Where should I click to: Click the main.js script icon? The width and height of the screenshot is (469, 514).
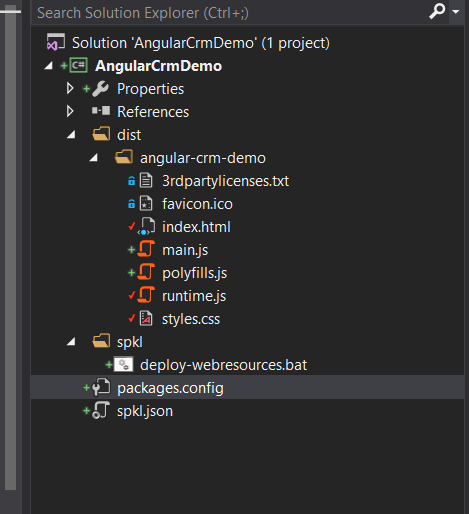[146, 249]
